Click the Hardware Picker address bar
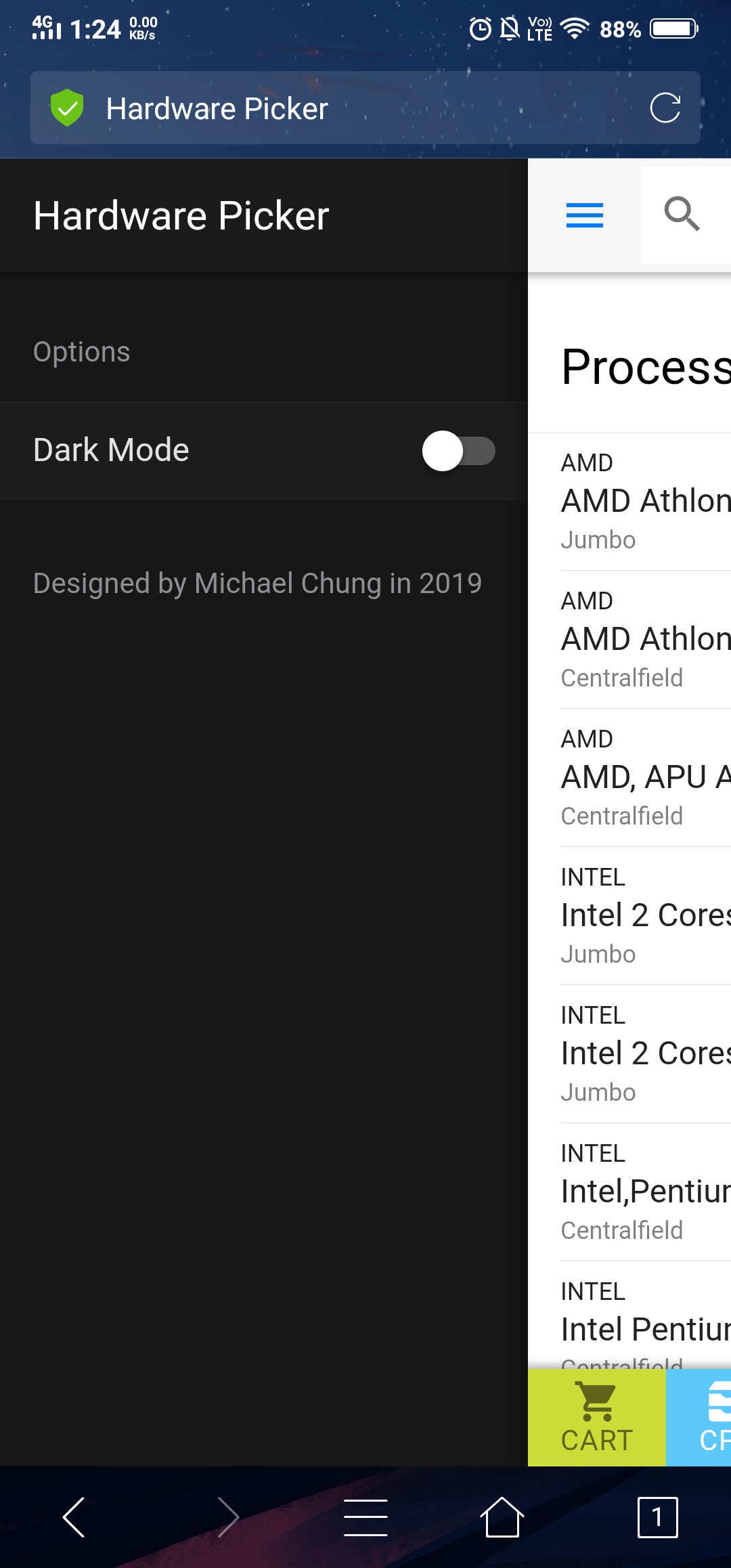731x1568 pixels. pos(365,108)
